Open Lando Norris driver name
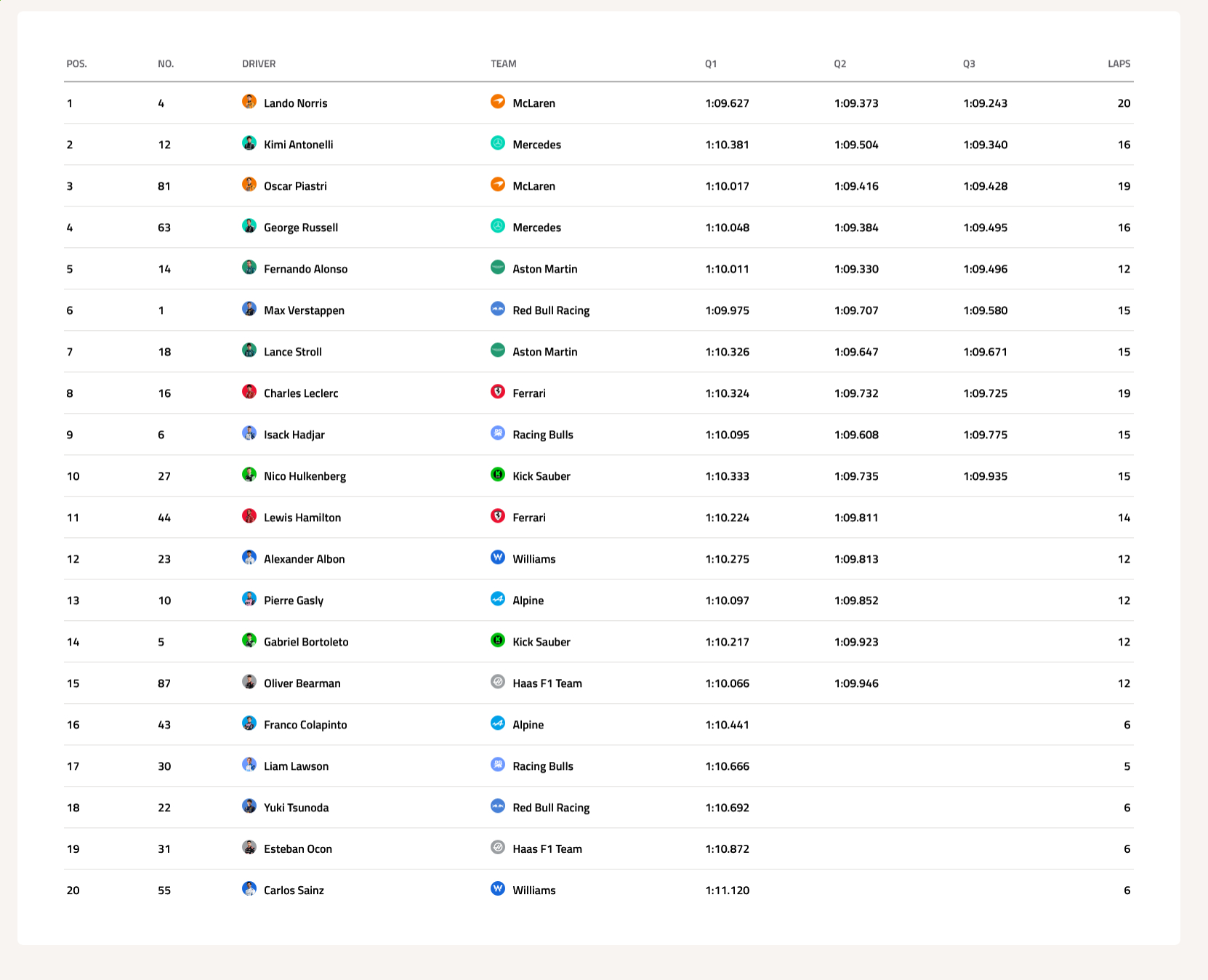Viewport: 1208px width, 980px height. click(x=296, y=103)
